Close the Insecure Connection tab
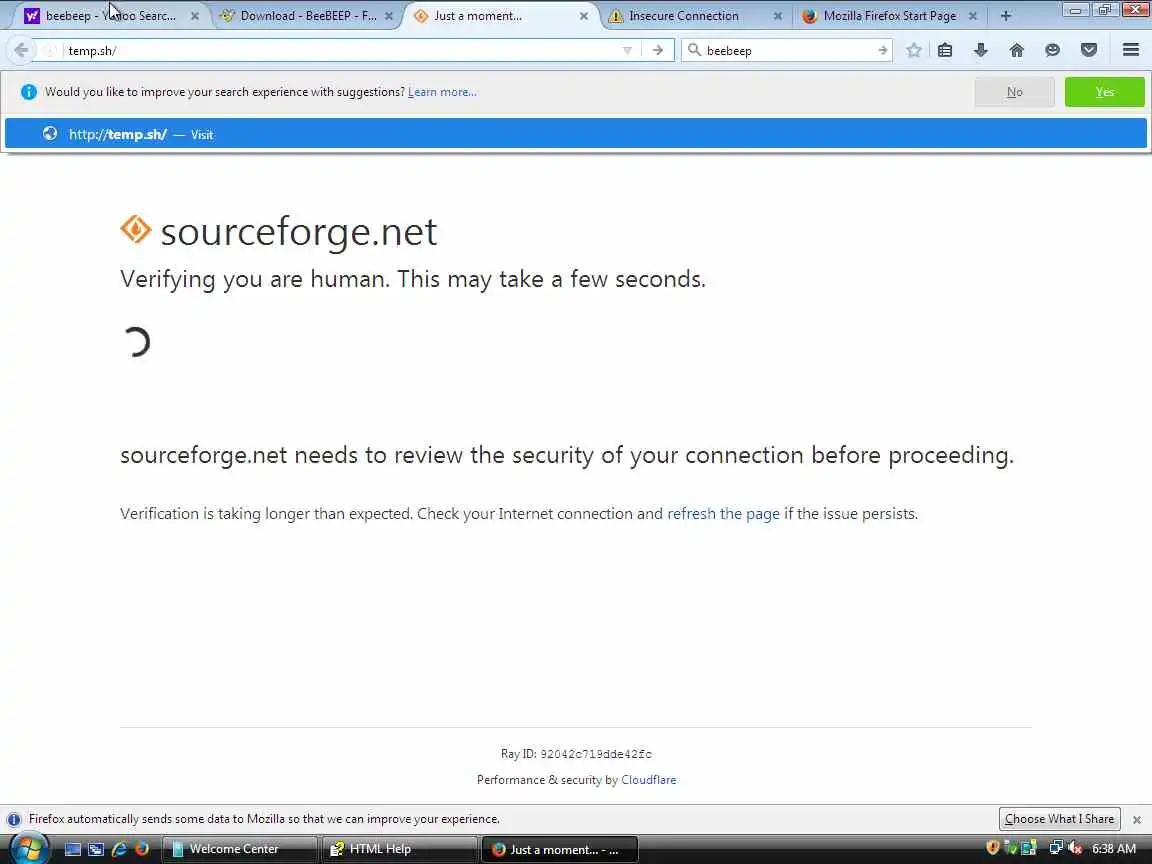 777,15
